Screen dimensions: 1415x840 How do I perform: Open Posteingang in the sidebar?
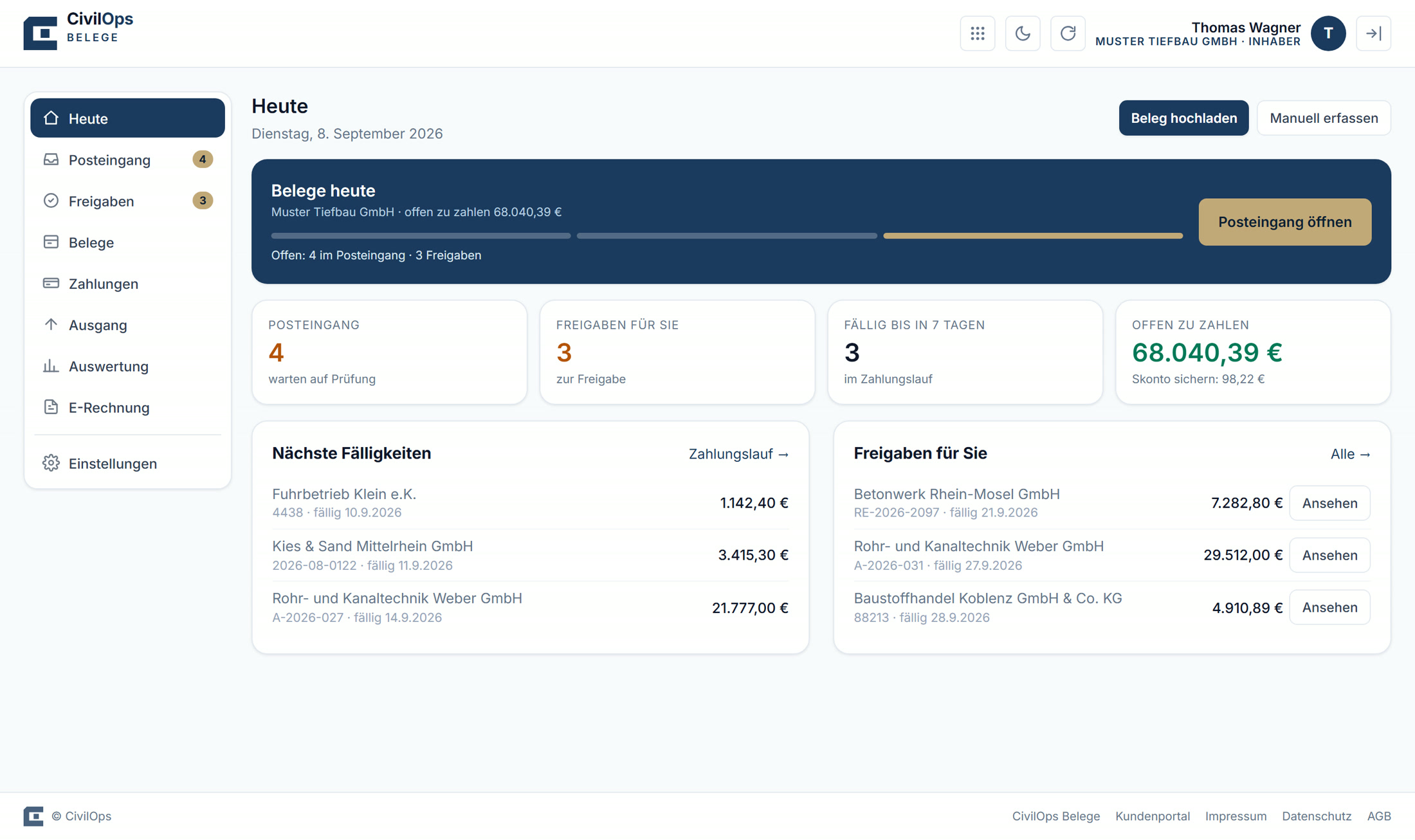(127, 160)
